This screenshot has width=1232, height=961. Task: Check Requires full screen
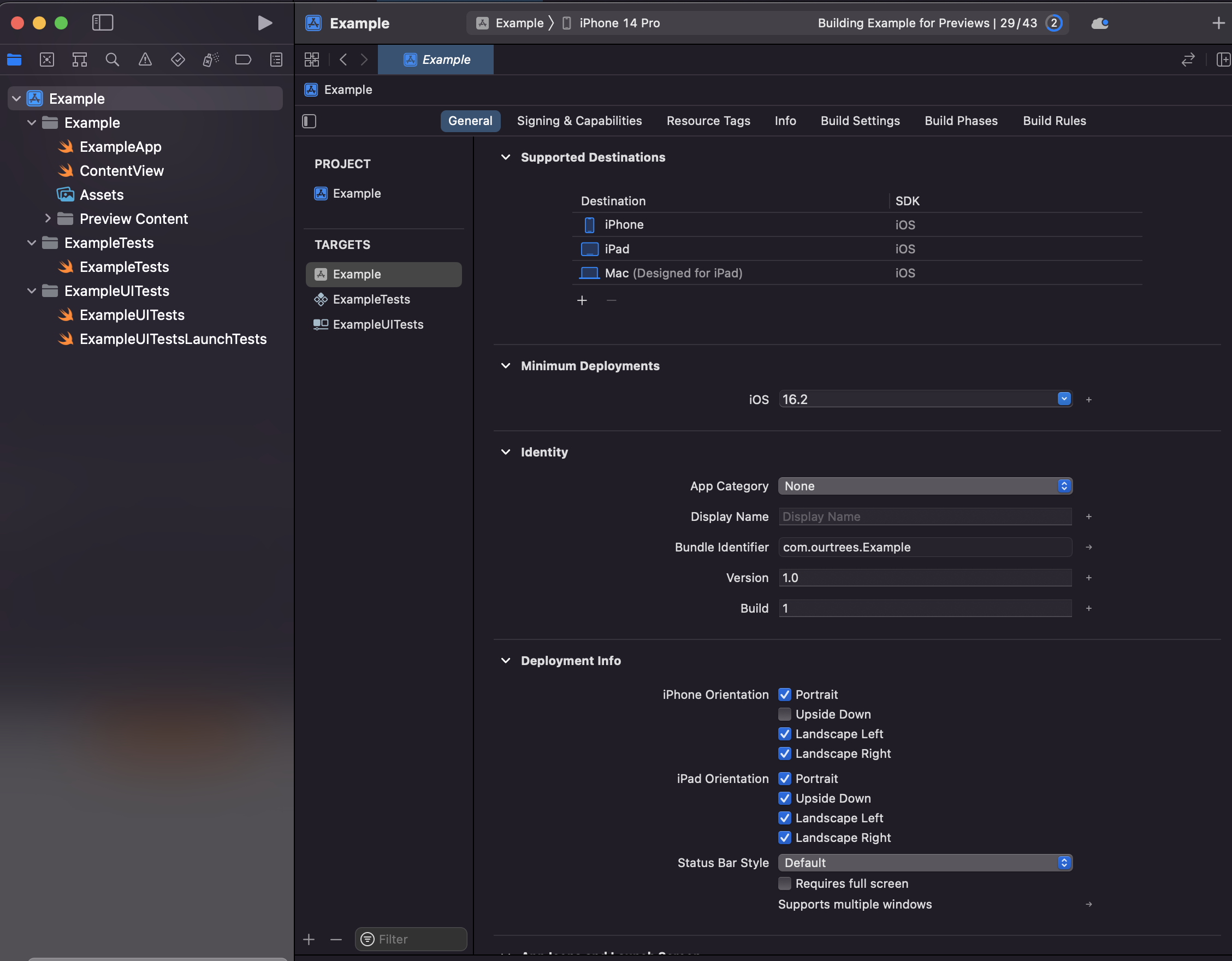tap(784, 883)
